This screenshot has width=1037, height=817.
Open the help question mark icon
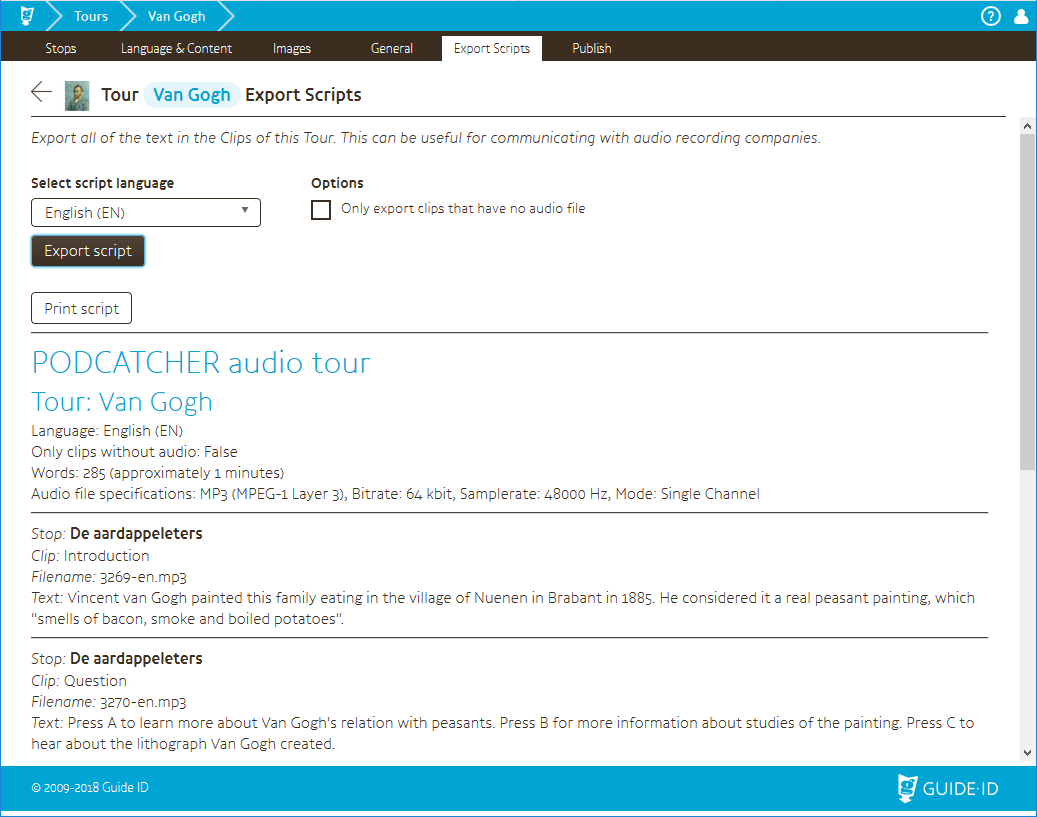[990, 16]
